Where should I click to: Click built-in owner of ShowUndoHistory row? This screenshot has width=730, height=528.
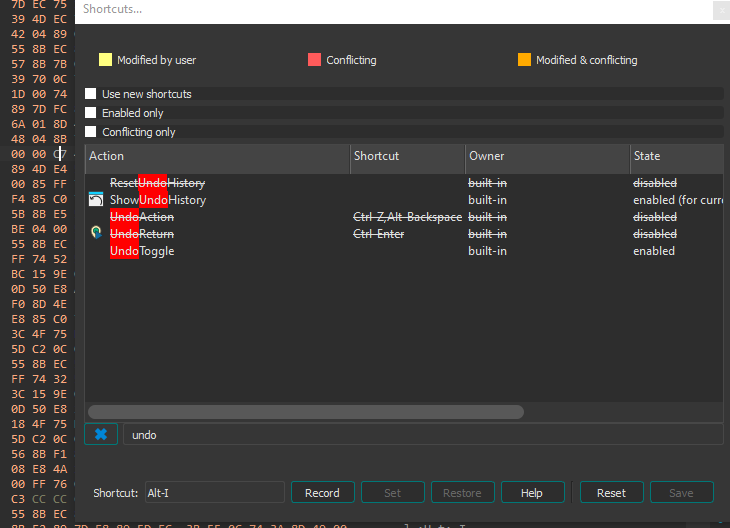point(487,200)
